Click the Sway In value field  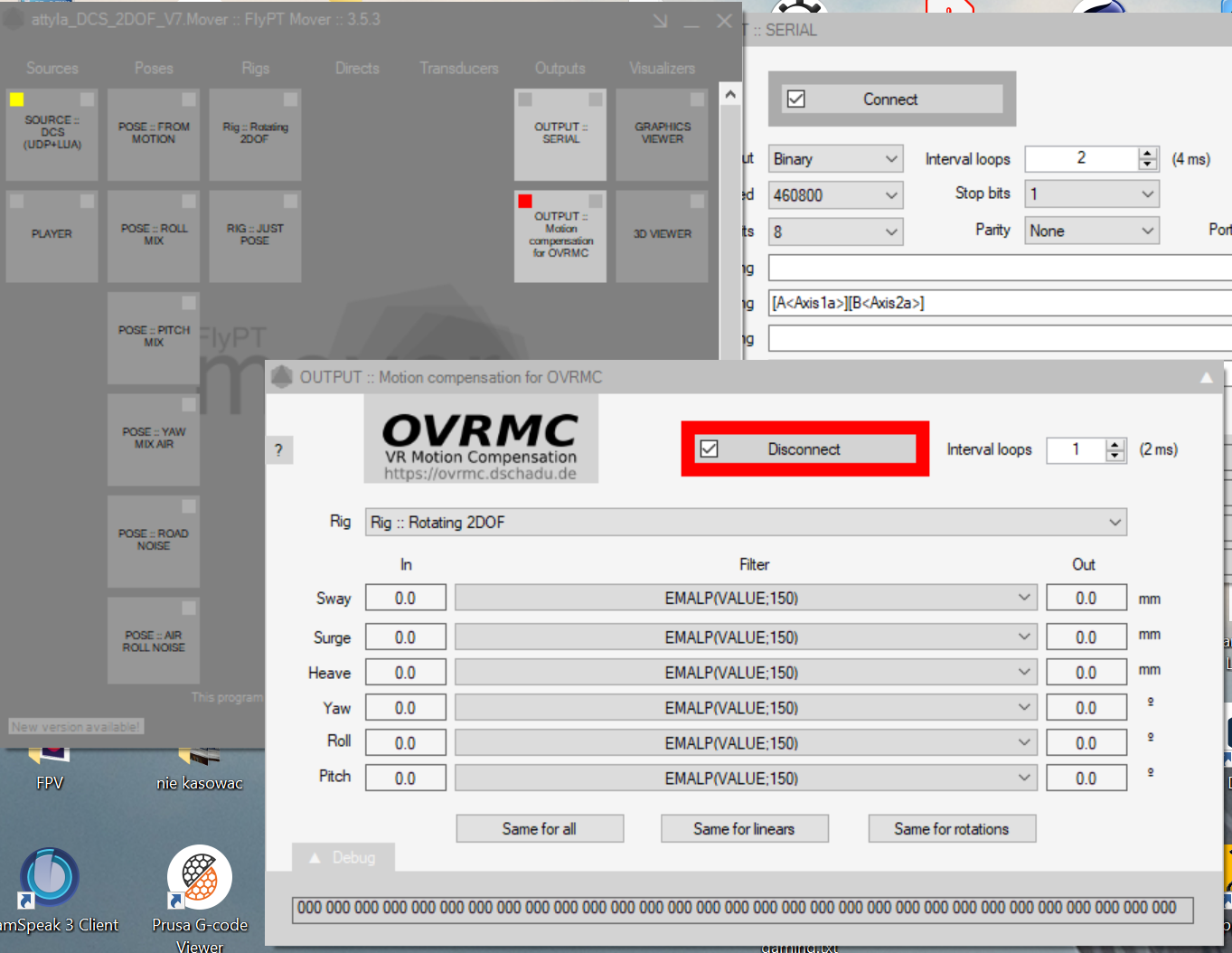pos(405,598)
